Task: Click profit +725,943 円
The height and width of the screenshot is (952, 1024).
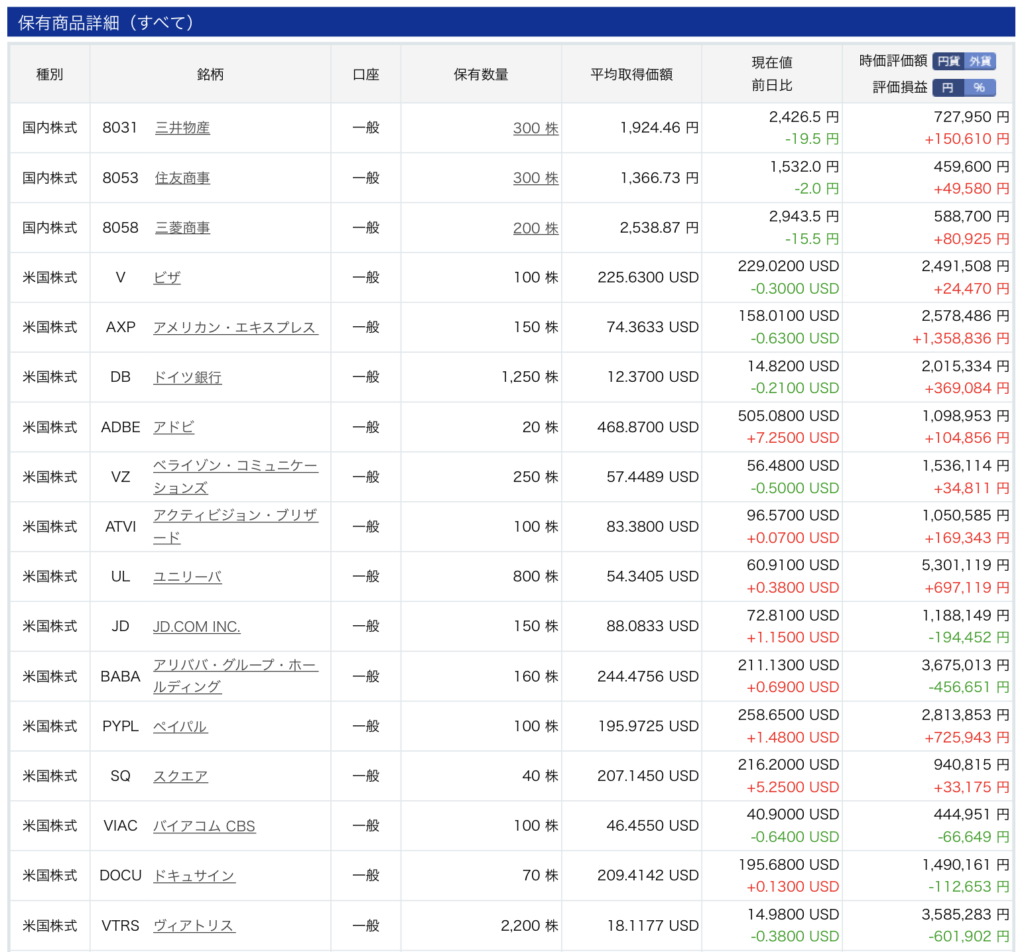Action: 967,737
